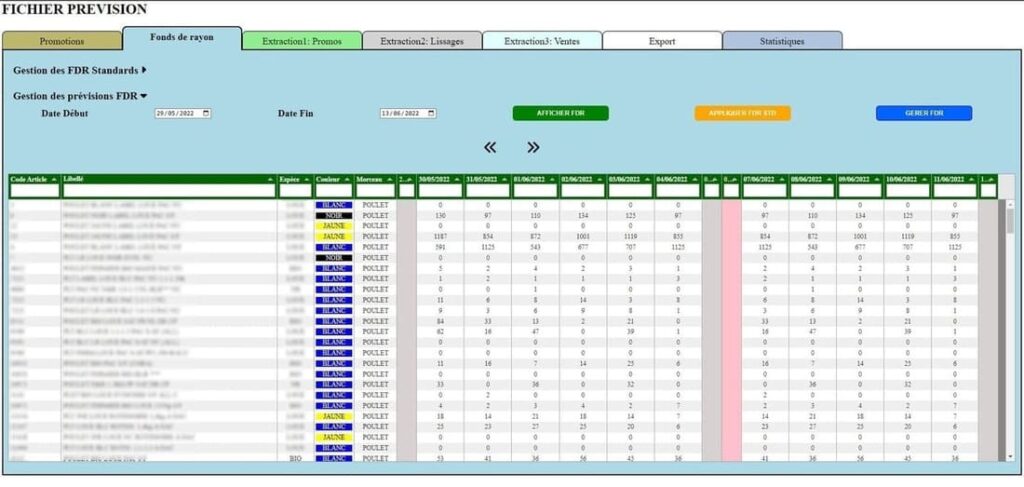Focus the Morceau filter box

376,191
